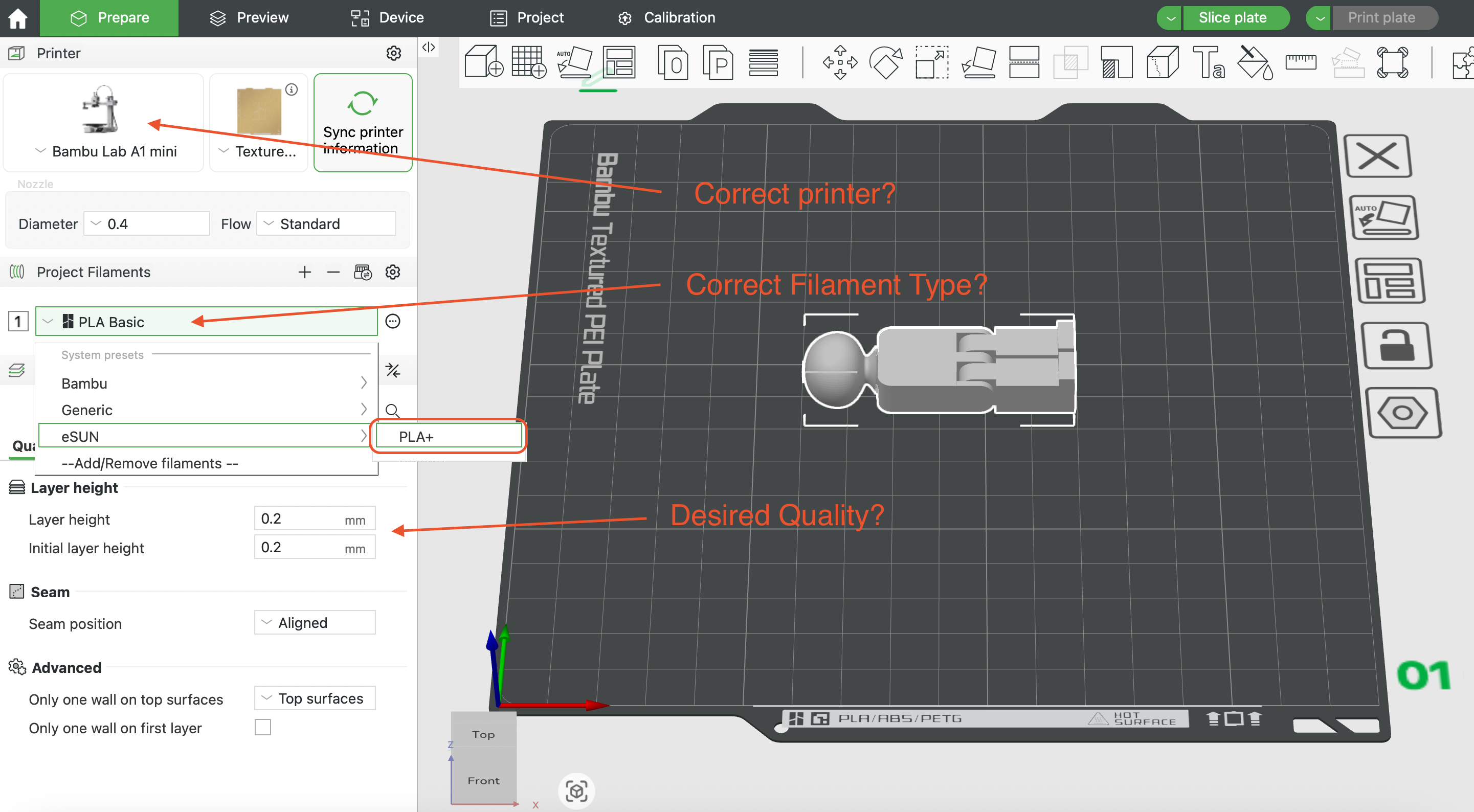The width and height of the screenshot is (1474, 812).
Task: Open the nozzle Diameter 0.4 dropdown
Action: click(x=146, y=224)
